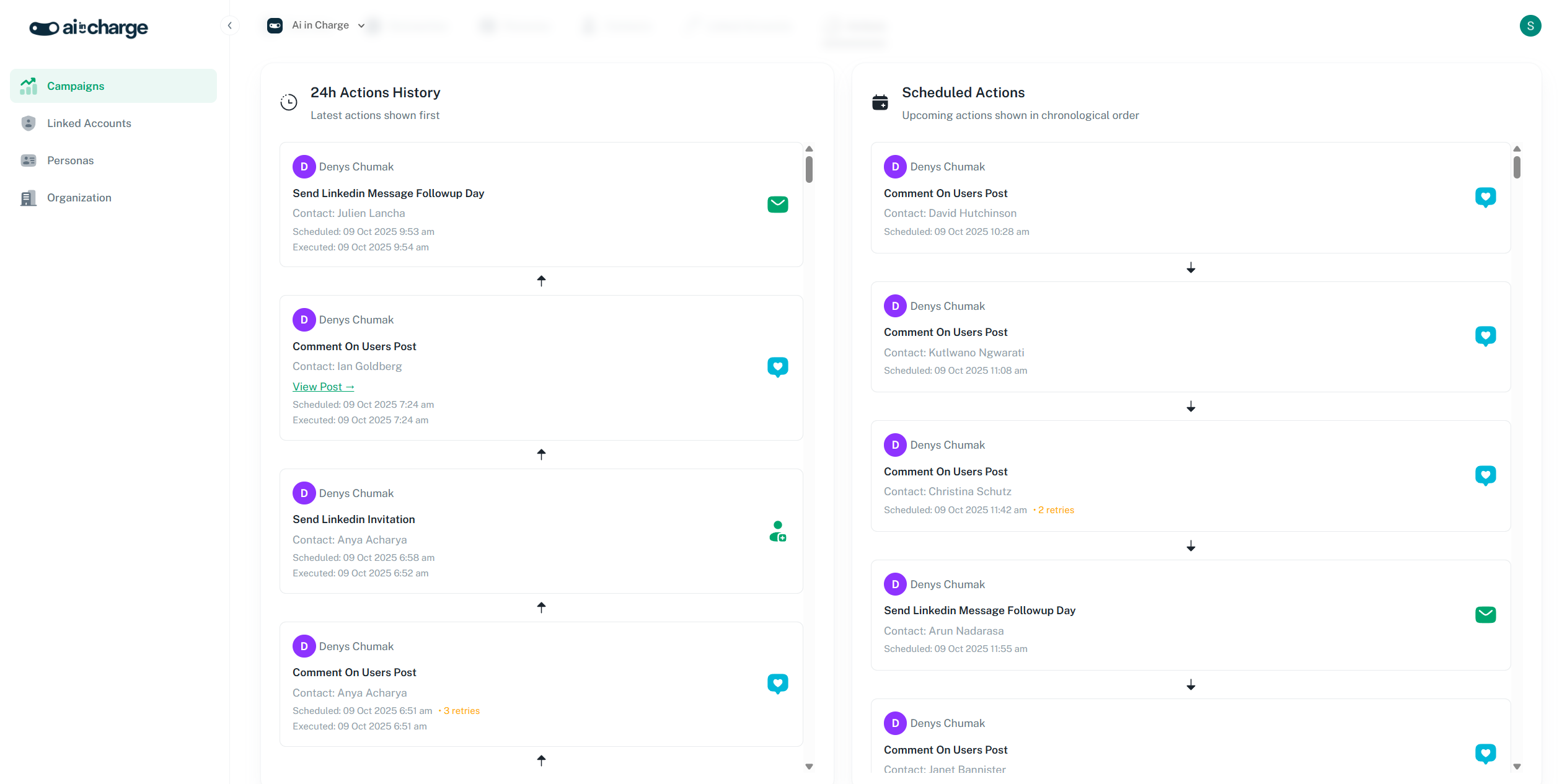The height and width of the screenshot is (784, 1562).
Task: Open the View Post link
Action: pos(323,387)
